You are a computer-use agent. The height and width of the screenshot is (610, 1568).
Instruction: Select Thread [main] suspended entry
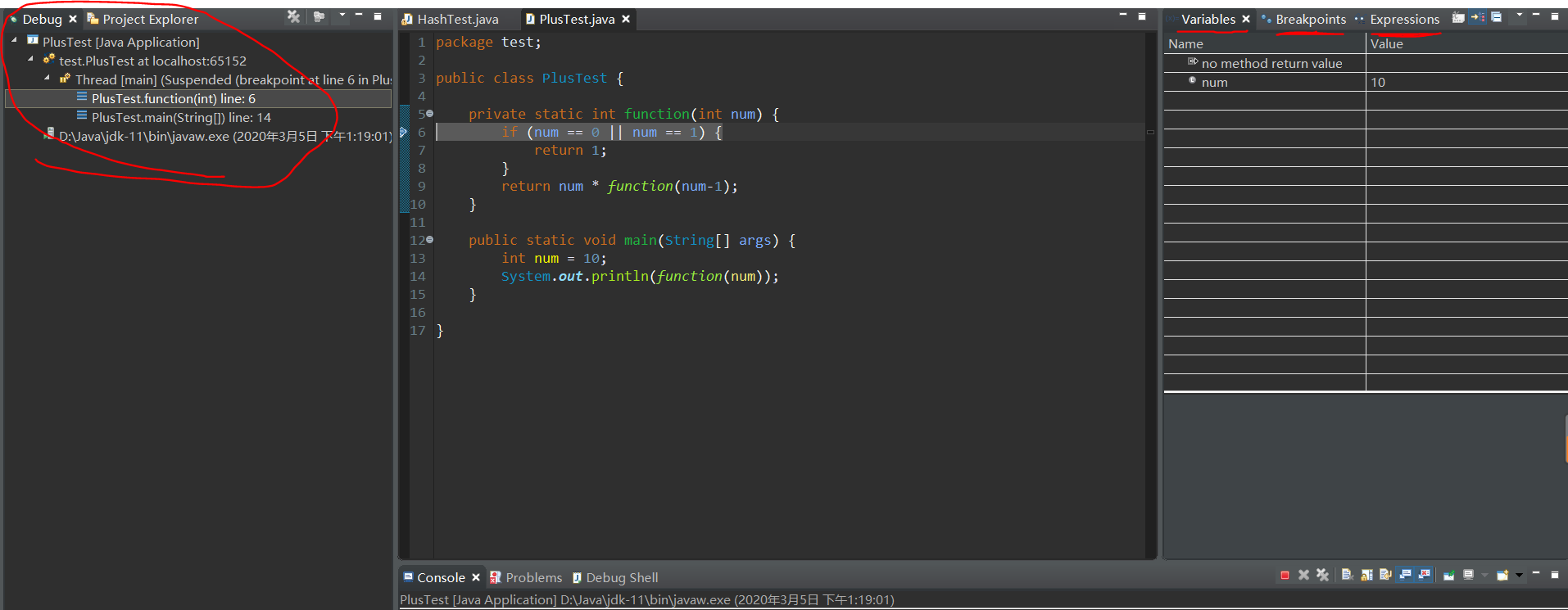click(233, 79)
